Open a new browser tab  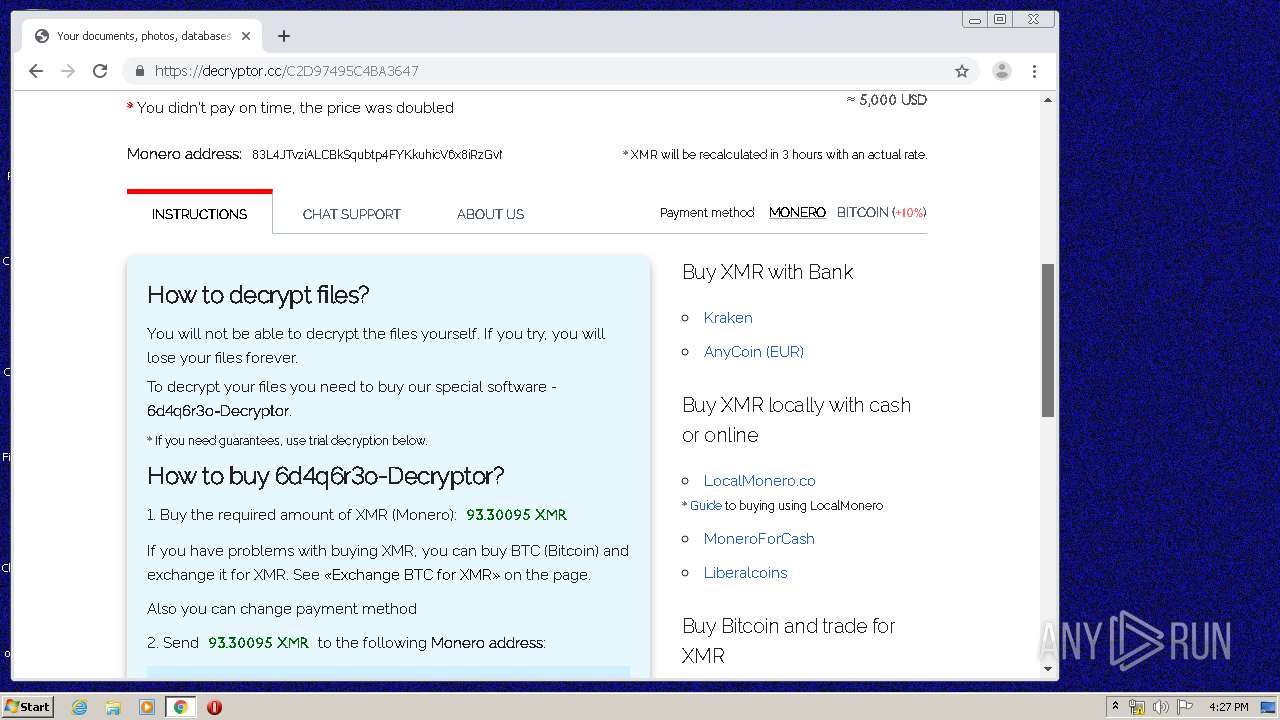click(284, 36)
